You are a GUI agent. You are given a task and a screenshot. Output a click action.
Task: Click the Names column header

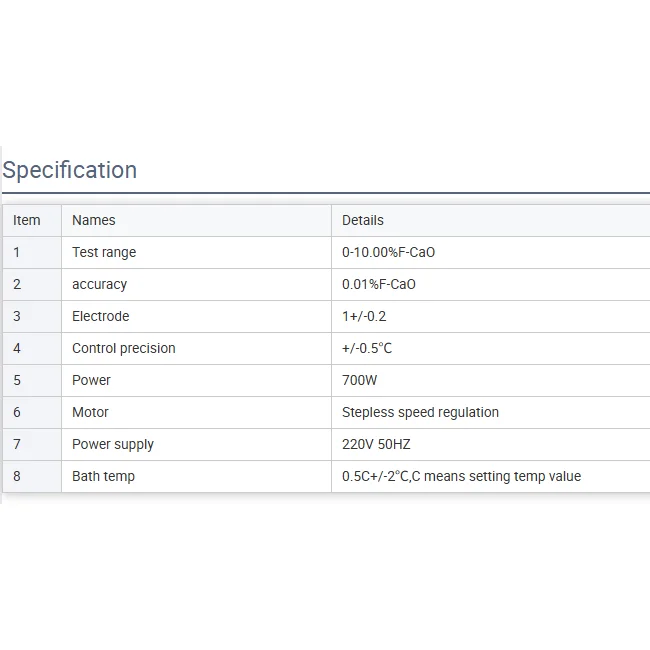[x=94, y=220]
